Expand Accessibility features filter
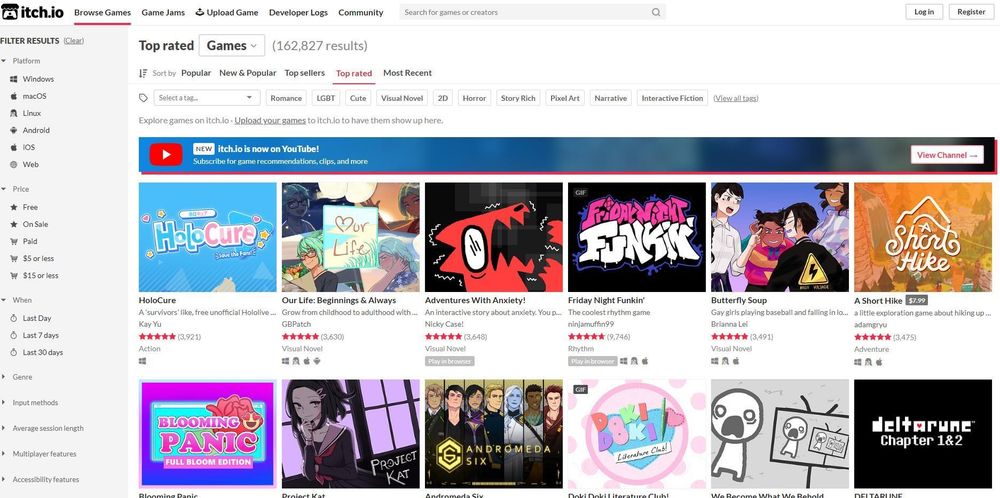The height and width of the screenshot is (498, 1000). 46,480
